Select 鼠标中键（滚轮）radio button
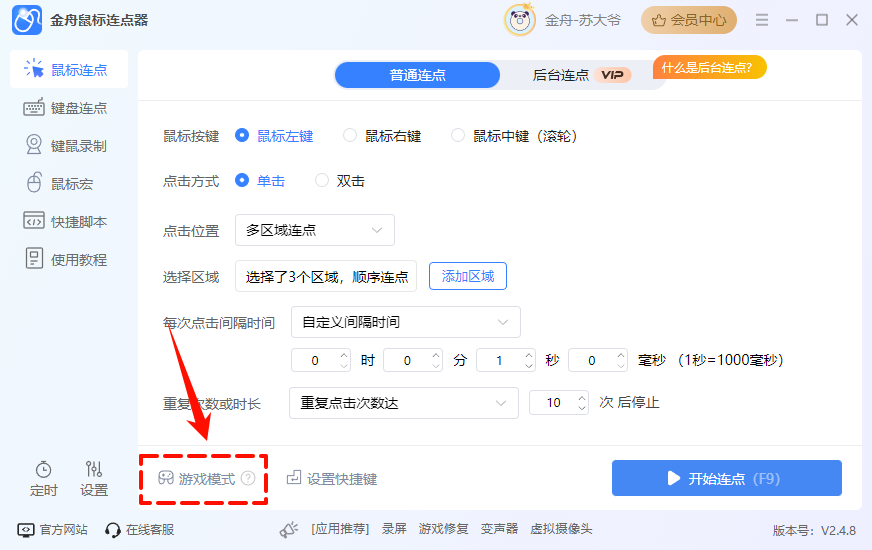This screenshot has width=872, height=550. point(458,135)
